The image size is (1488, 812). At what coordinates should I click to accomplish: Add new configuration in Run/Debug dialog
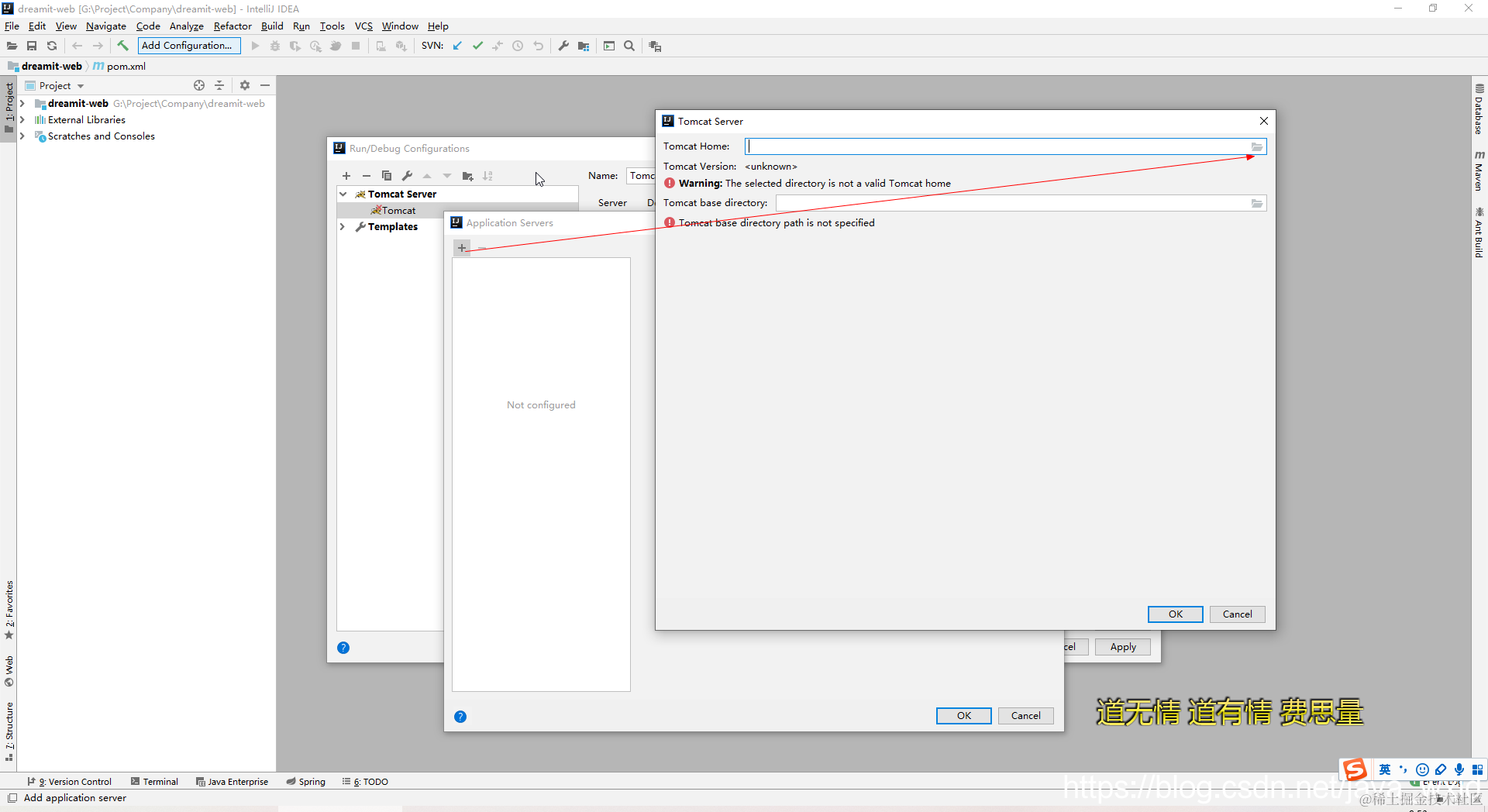[x=346, y=176]
